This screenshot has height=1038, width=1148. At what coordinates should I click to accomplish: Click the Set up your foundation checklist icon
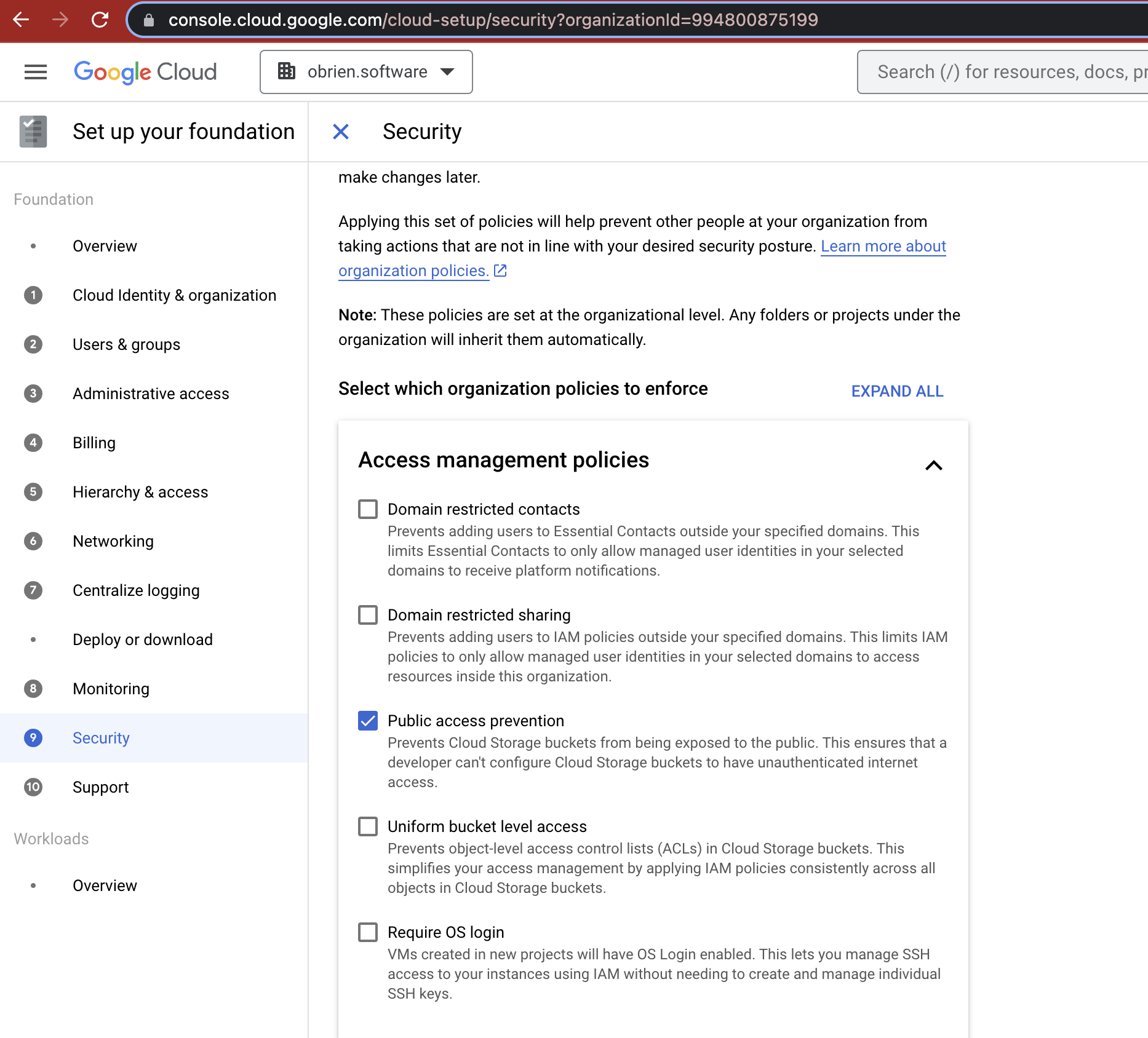[33, 131]
